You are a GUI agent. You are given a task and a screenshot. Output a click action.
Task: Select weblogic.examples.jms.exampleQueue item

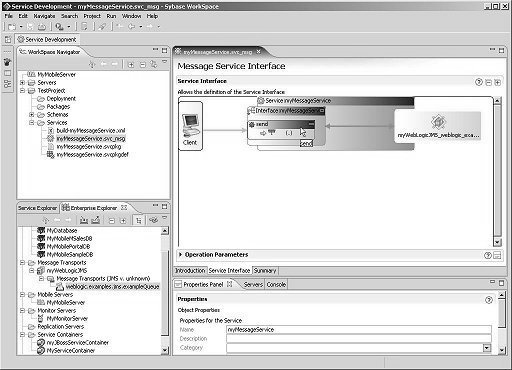112,287
